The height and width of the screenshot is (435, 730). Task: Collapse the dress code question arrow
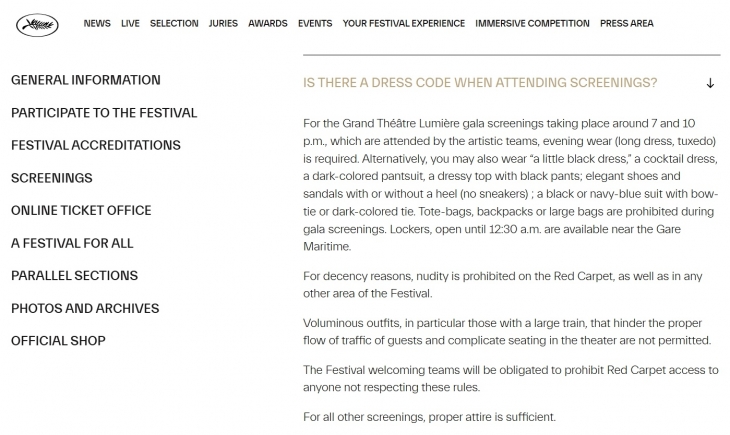coord(710,83)
